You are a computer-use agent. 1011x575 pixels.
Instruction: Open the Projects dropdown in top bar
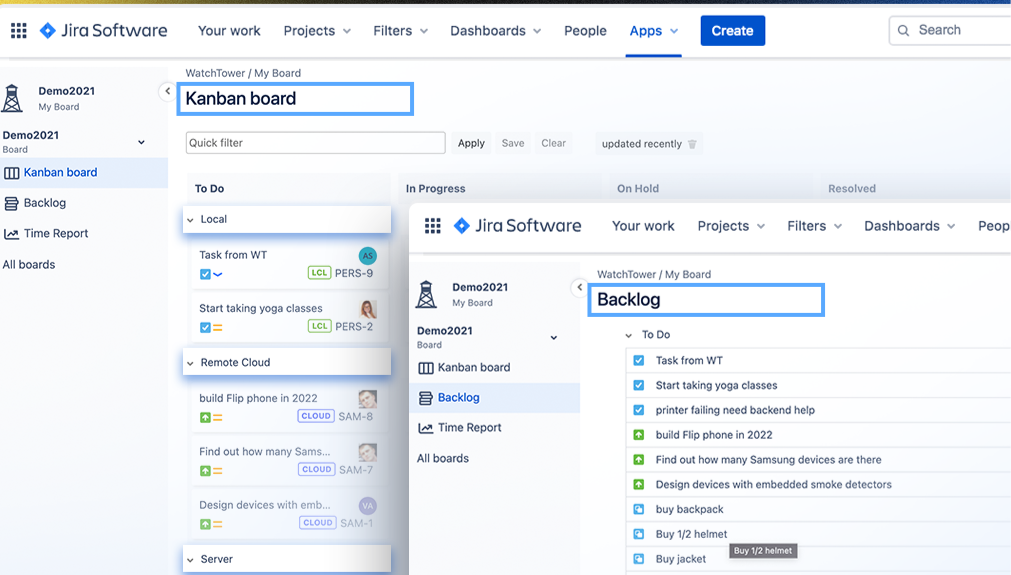point(317,30)
